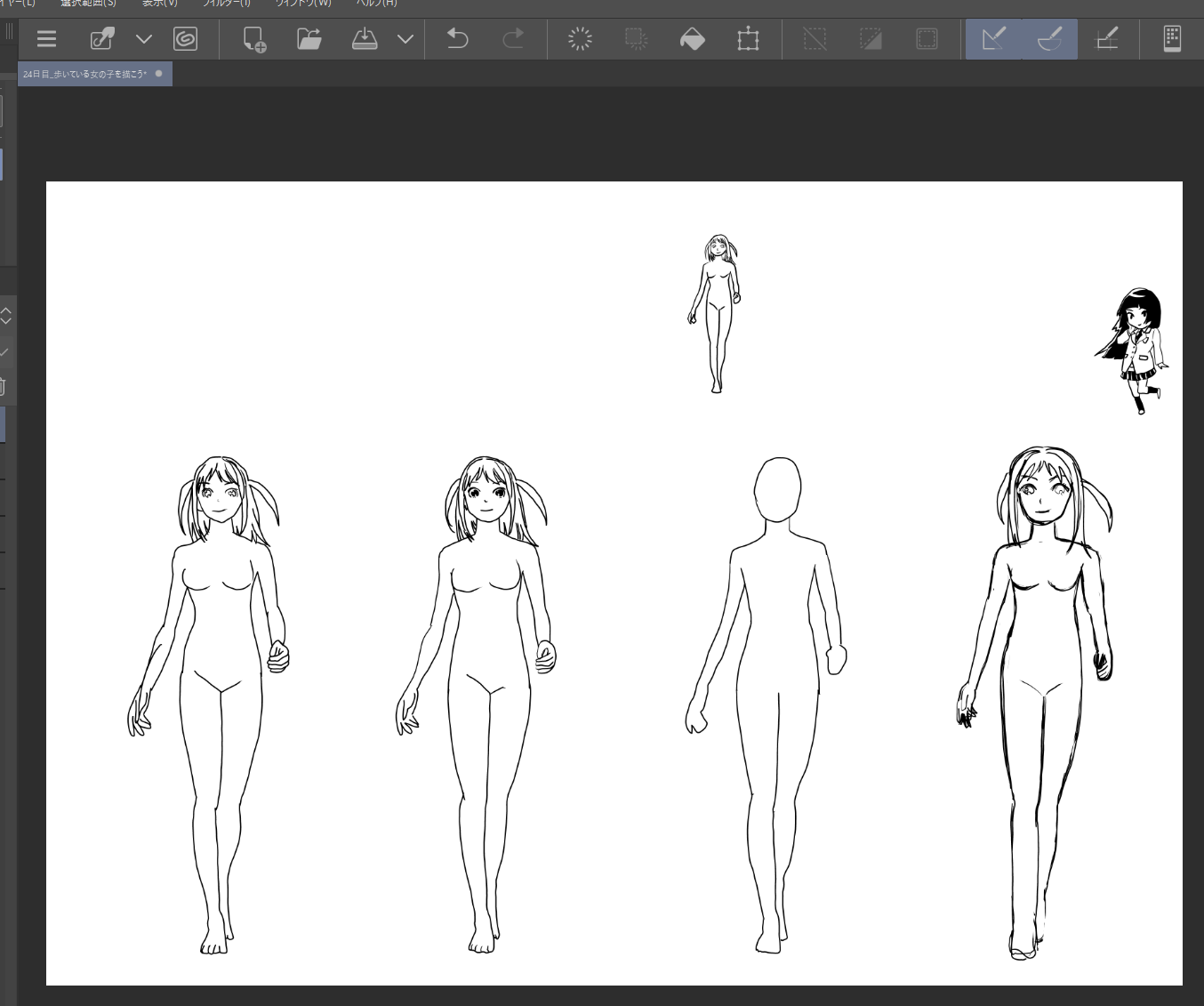Click the Fill paint bucket icon
This screenshot has height=1006, width=1204.
[x=692, y=39]
